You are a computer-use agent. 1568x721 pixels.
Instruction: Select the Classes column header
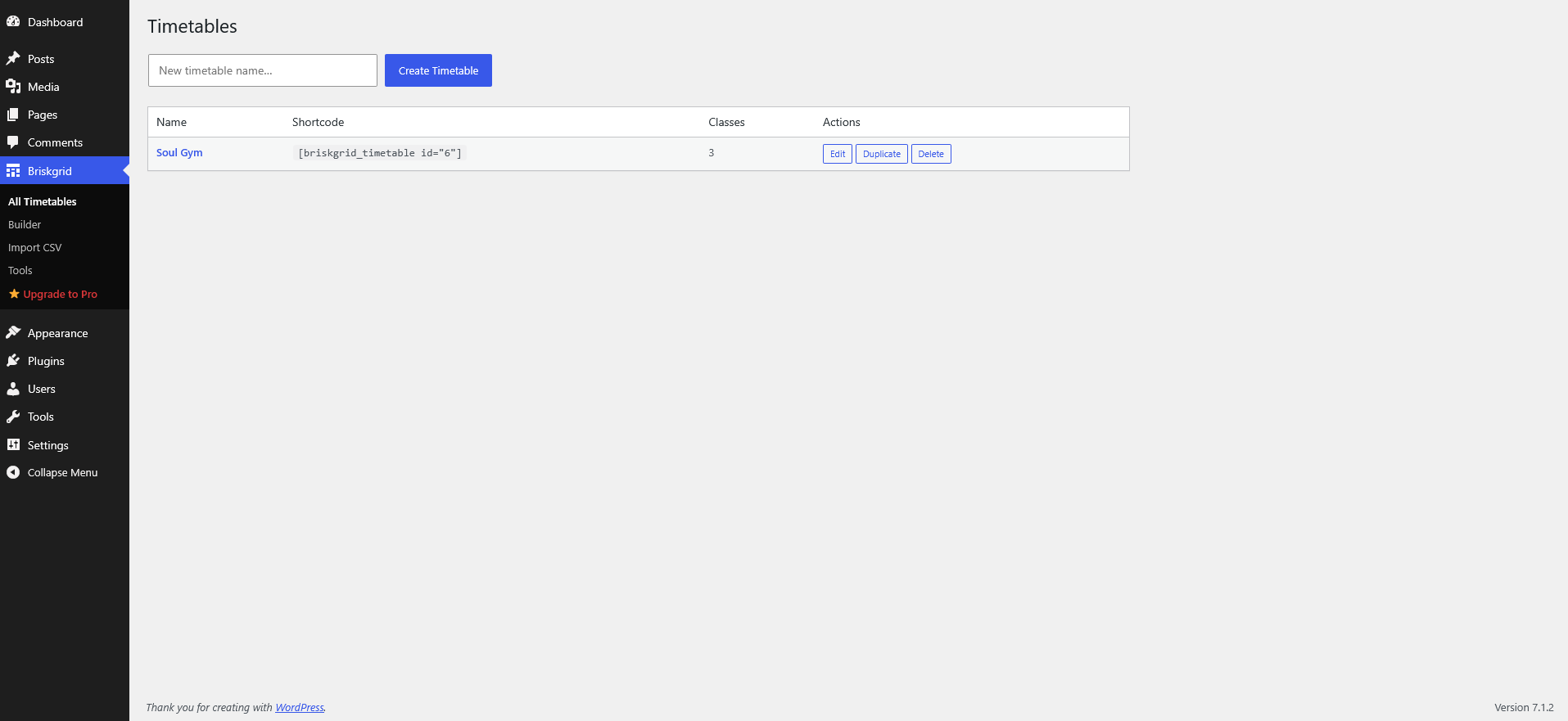[726, 122]
